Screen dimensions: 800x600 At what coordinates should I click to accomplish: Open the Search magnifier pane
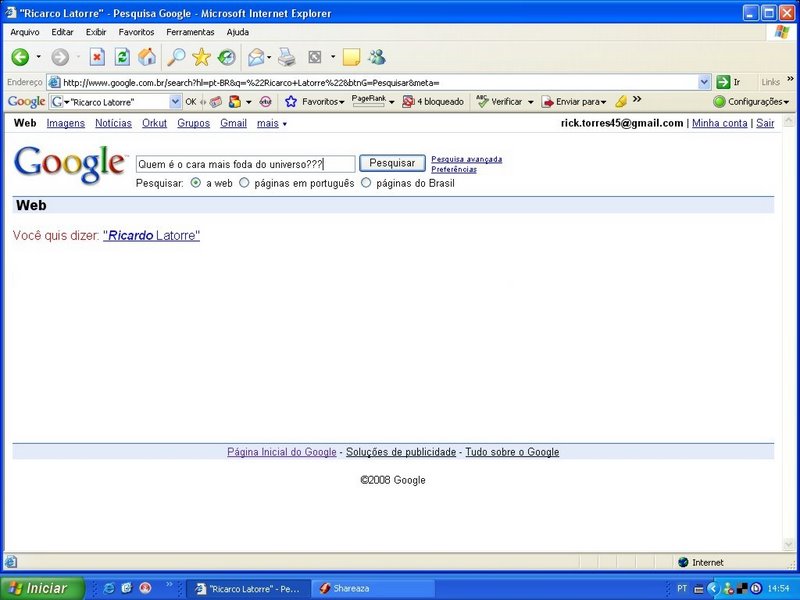click(x=176, y=57)
